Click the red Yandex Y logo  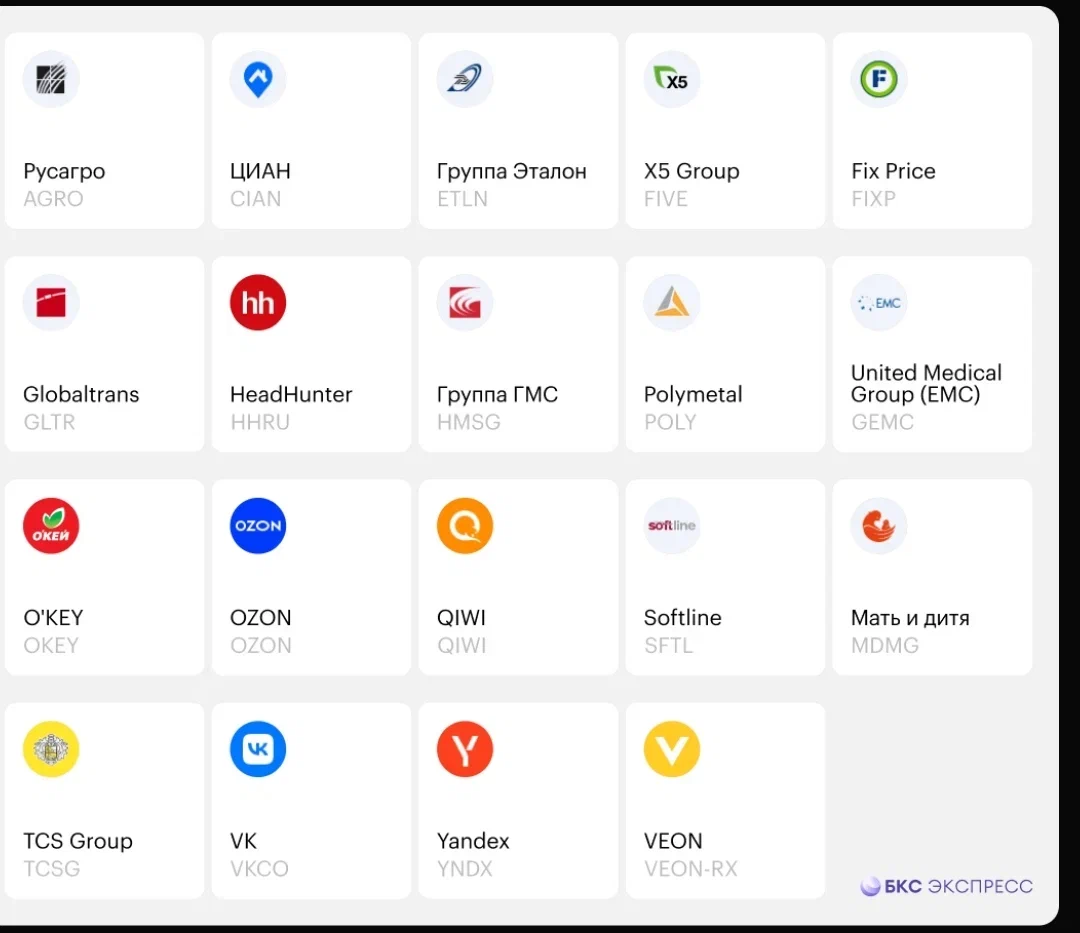(x=465, y=749)
